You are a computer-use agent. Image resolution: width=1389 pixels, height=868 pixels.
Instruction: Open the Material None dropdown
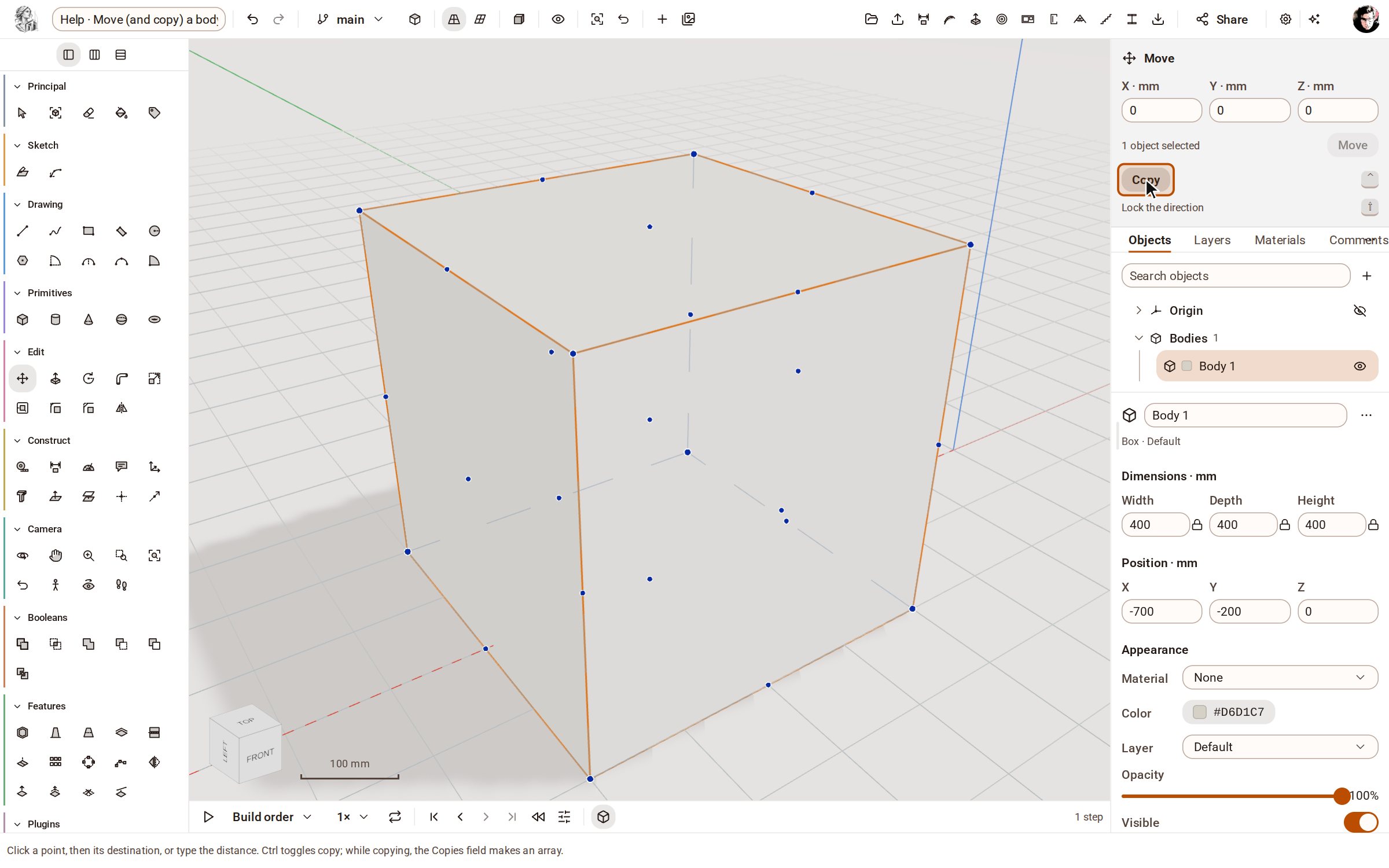point(1280,678)
